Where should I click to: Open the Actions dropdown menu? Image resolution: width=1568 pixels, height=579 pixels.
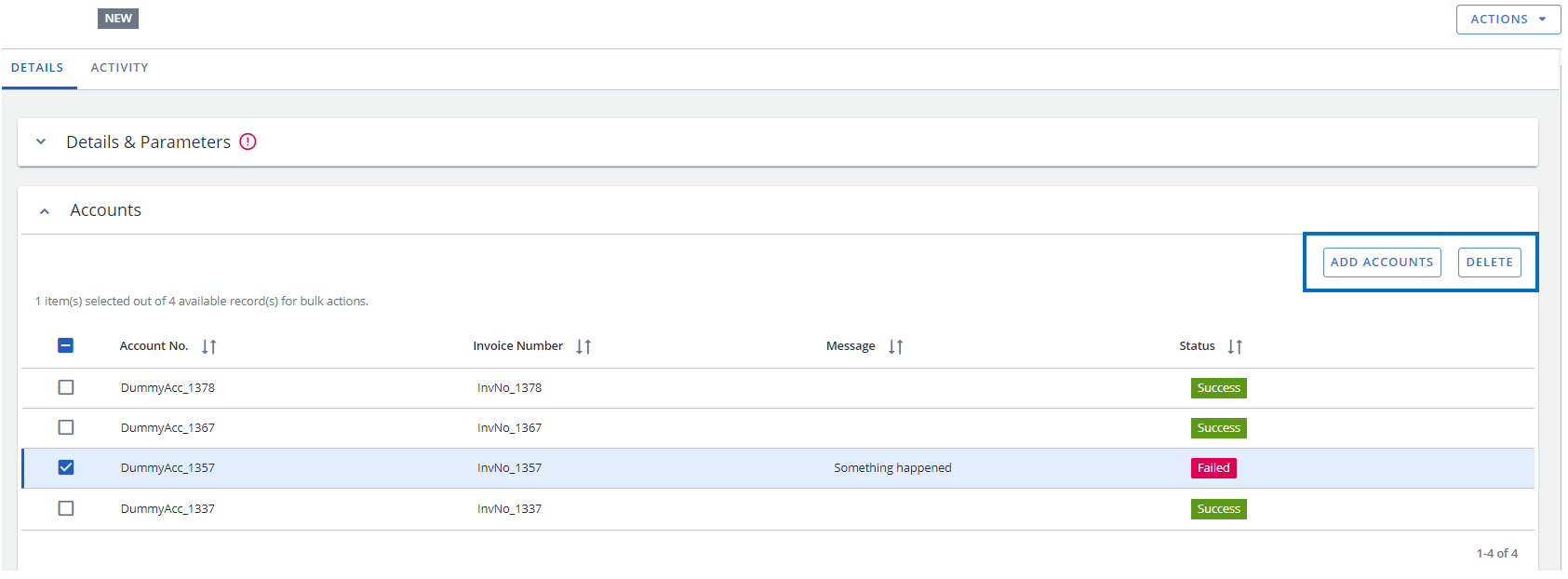coord(1508,20)
